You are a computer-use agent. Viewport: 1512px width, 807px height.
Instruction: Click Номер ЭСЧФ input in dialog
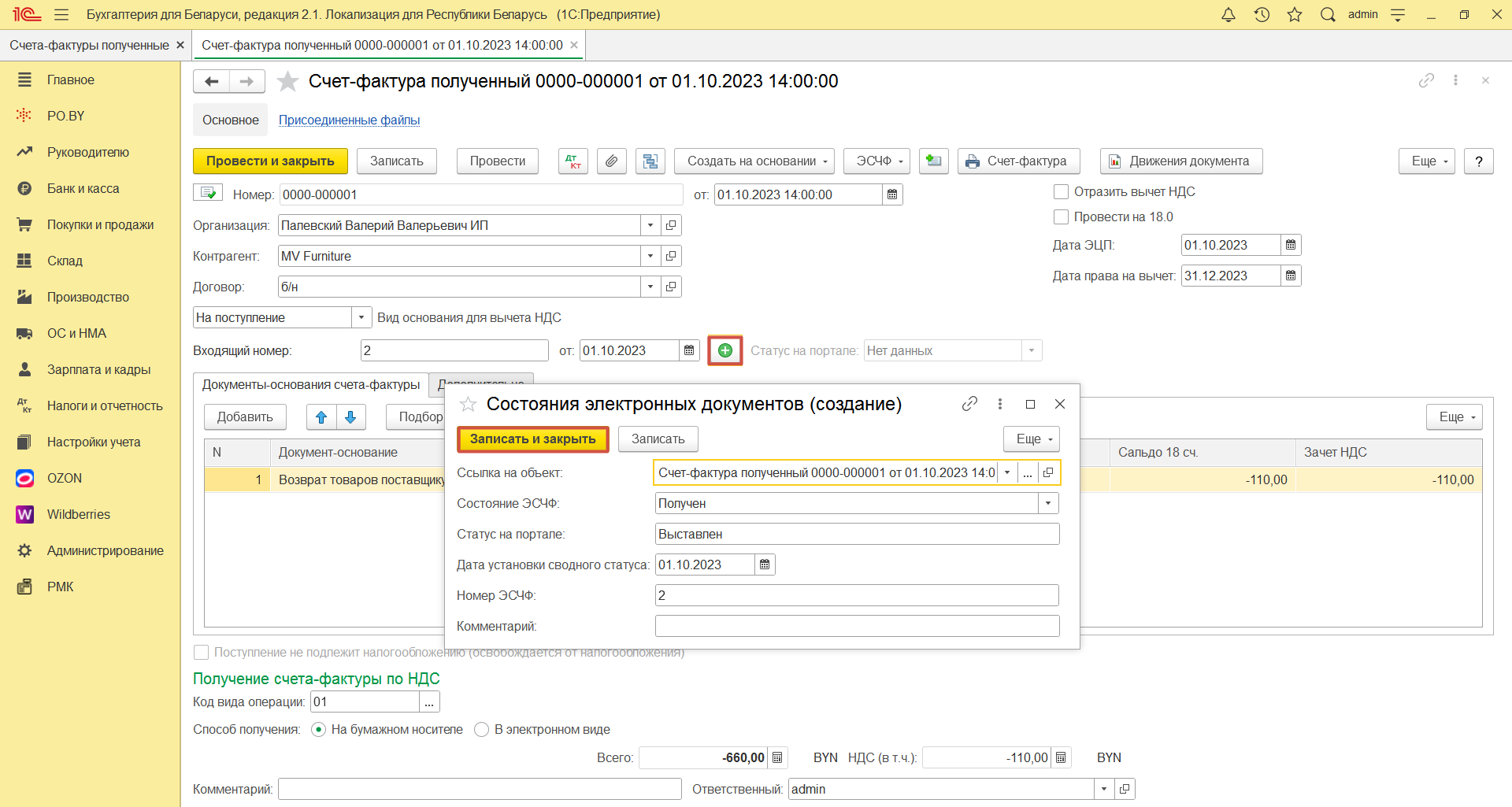point(857,595)
